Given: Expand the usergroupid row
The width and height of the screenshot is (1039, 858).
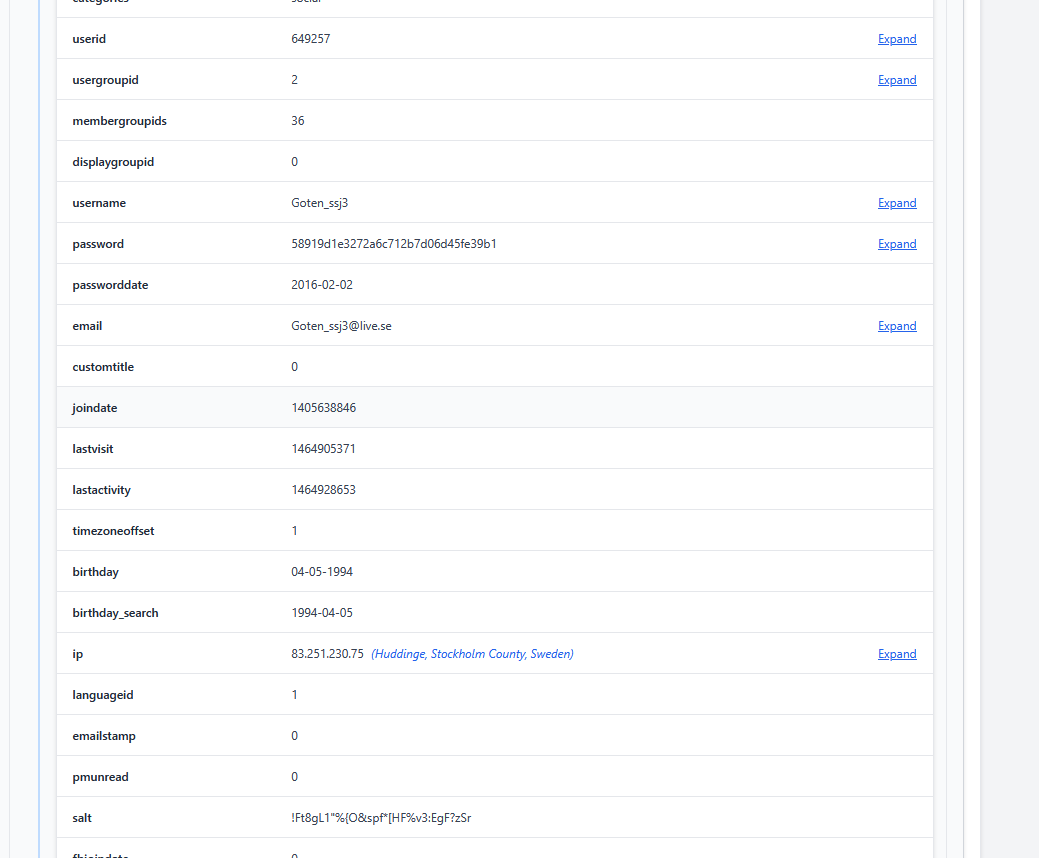Looking at the screenshot, I should (x=896, y=80).
